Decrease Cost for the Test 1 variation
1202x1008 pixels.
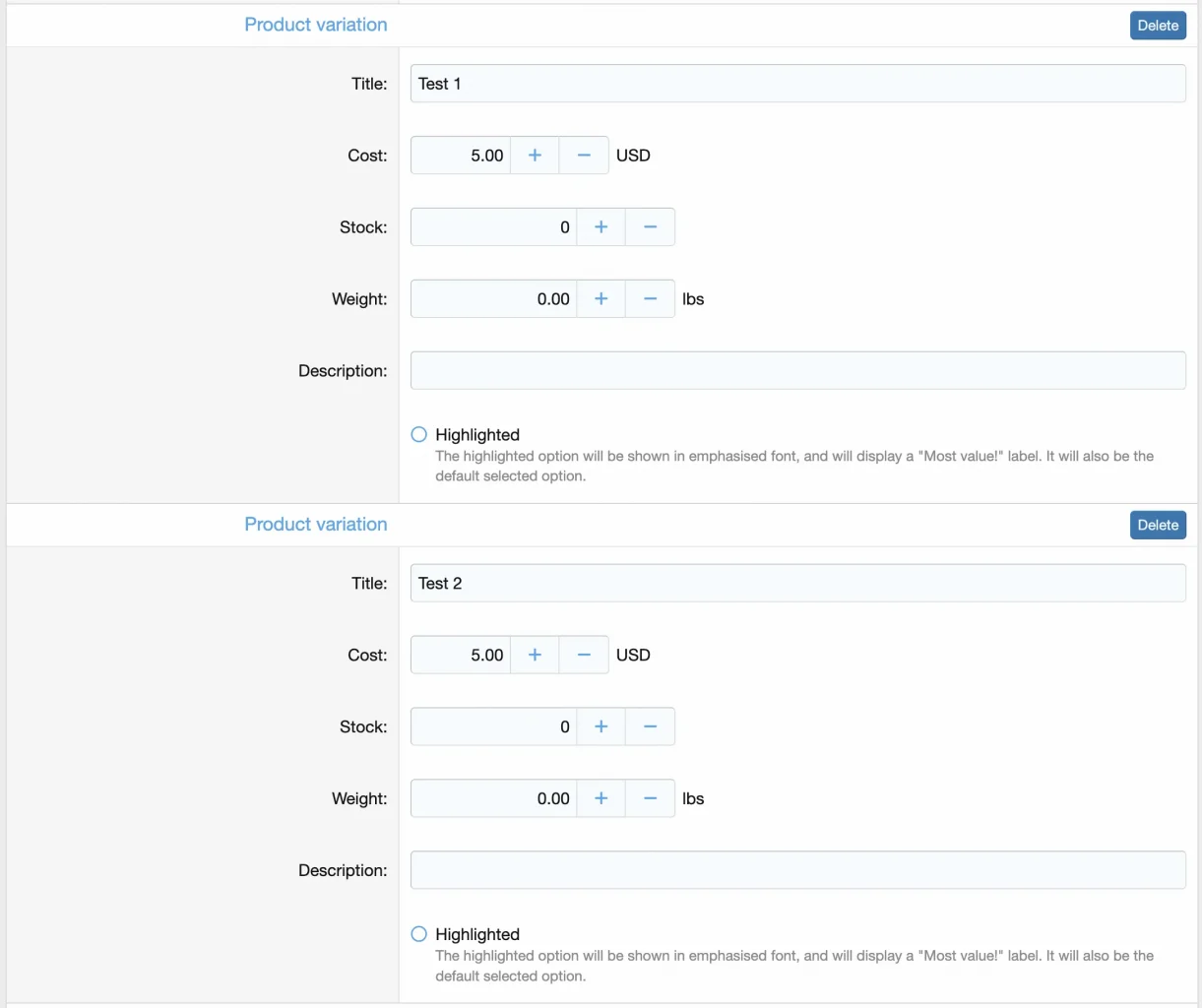click(x=584, y=156)
